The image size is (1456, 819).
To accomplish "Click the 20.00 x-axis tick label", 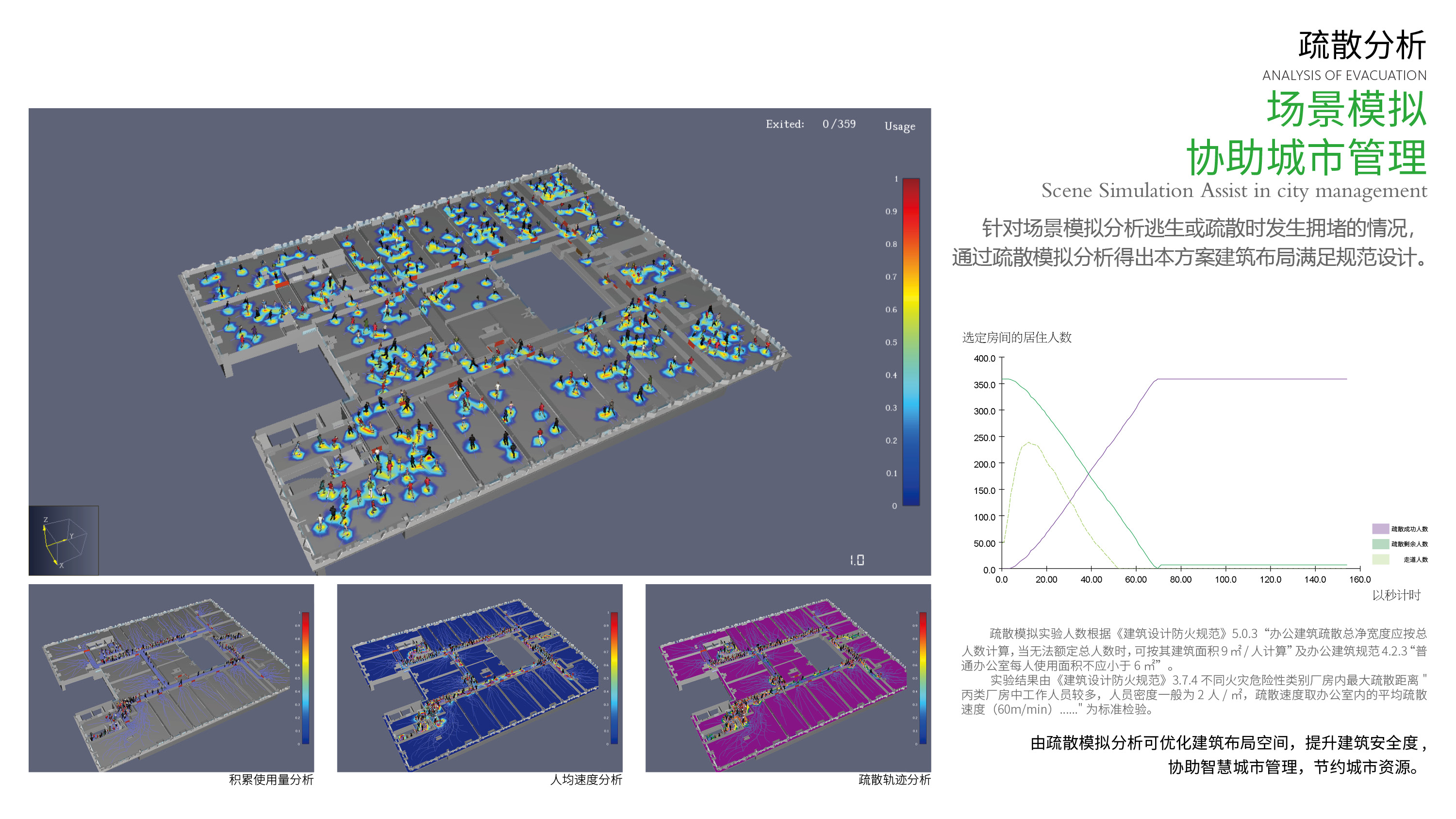I will click(1046, 579).
